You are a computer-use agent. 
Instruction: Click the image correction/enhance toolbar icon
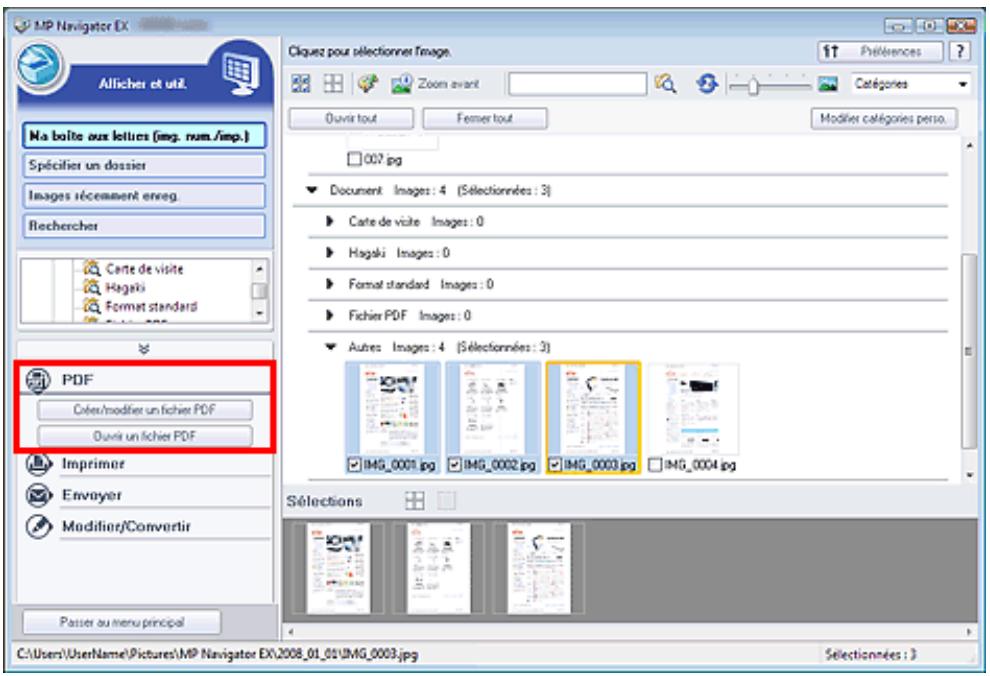tap(368, 84)
